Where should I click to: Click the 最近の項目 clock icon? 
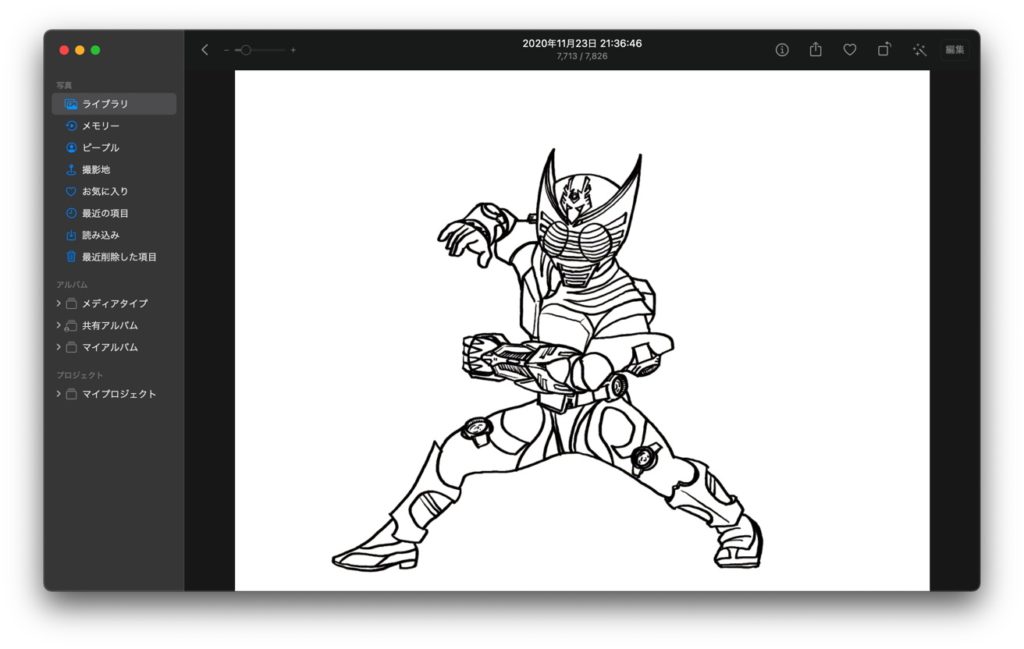(71, 213)
